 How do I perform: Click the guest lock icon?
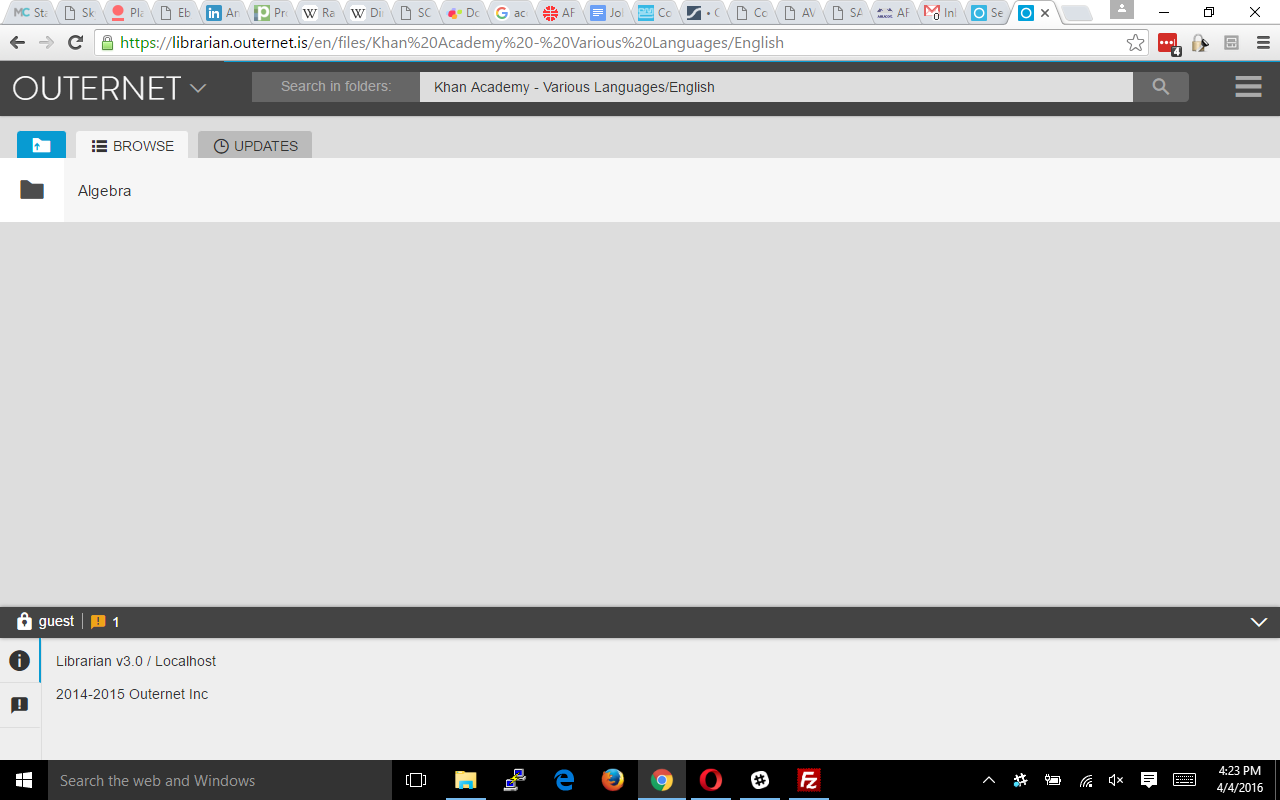25,621
